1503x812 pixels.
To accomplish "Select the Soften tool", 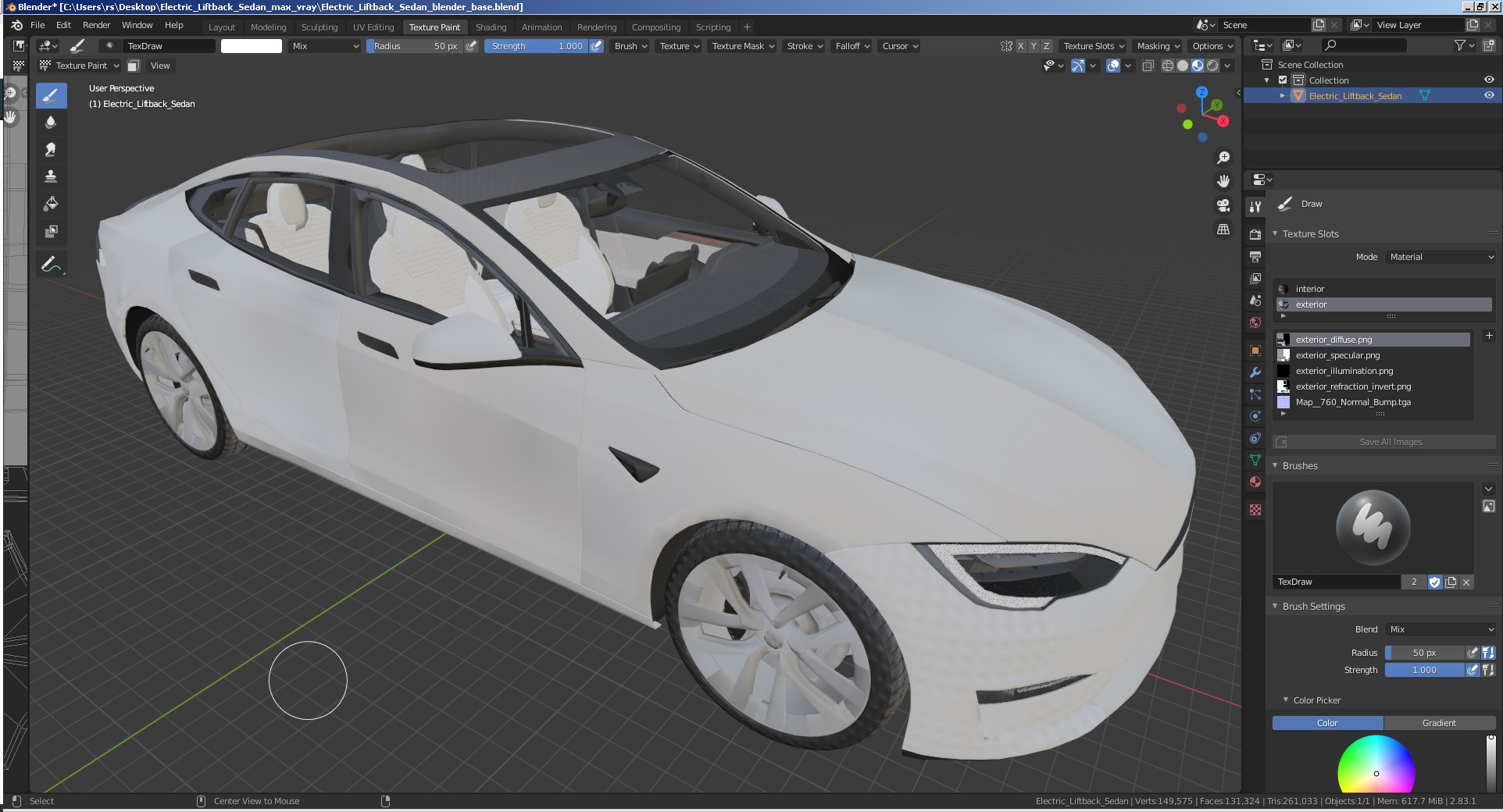I will point(51,123).
